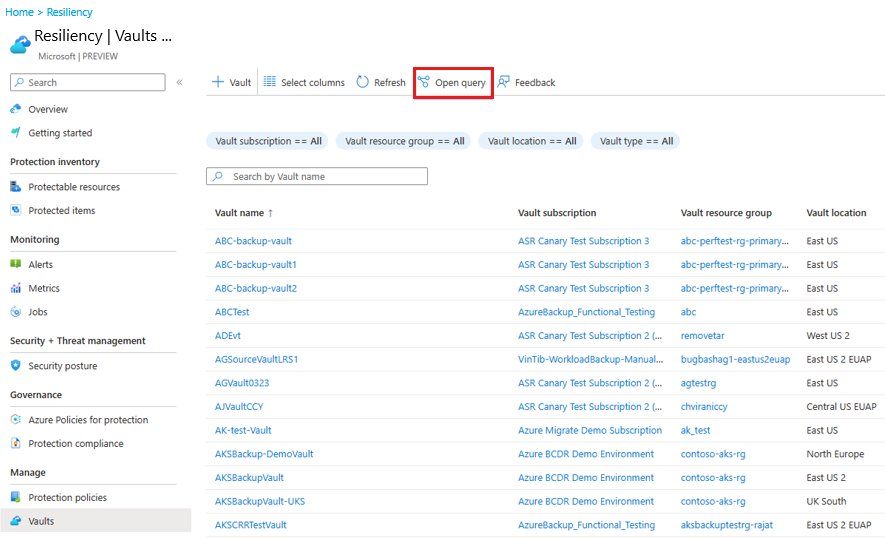Focus the Search by Vault name field
The width and height of the screenshot is (885, 538).
coord(317,176)
